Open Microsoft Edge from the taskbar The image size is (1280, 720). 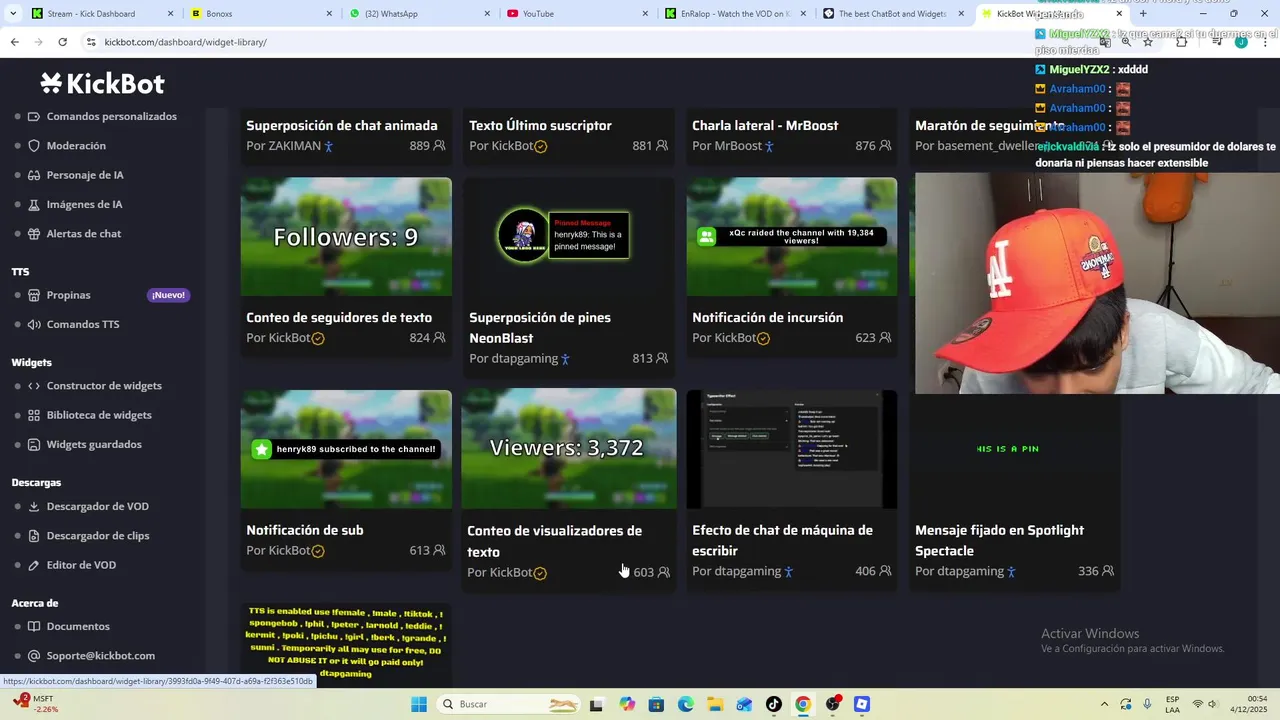686,704
